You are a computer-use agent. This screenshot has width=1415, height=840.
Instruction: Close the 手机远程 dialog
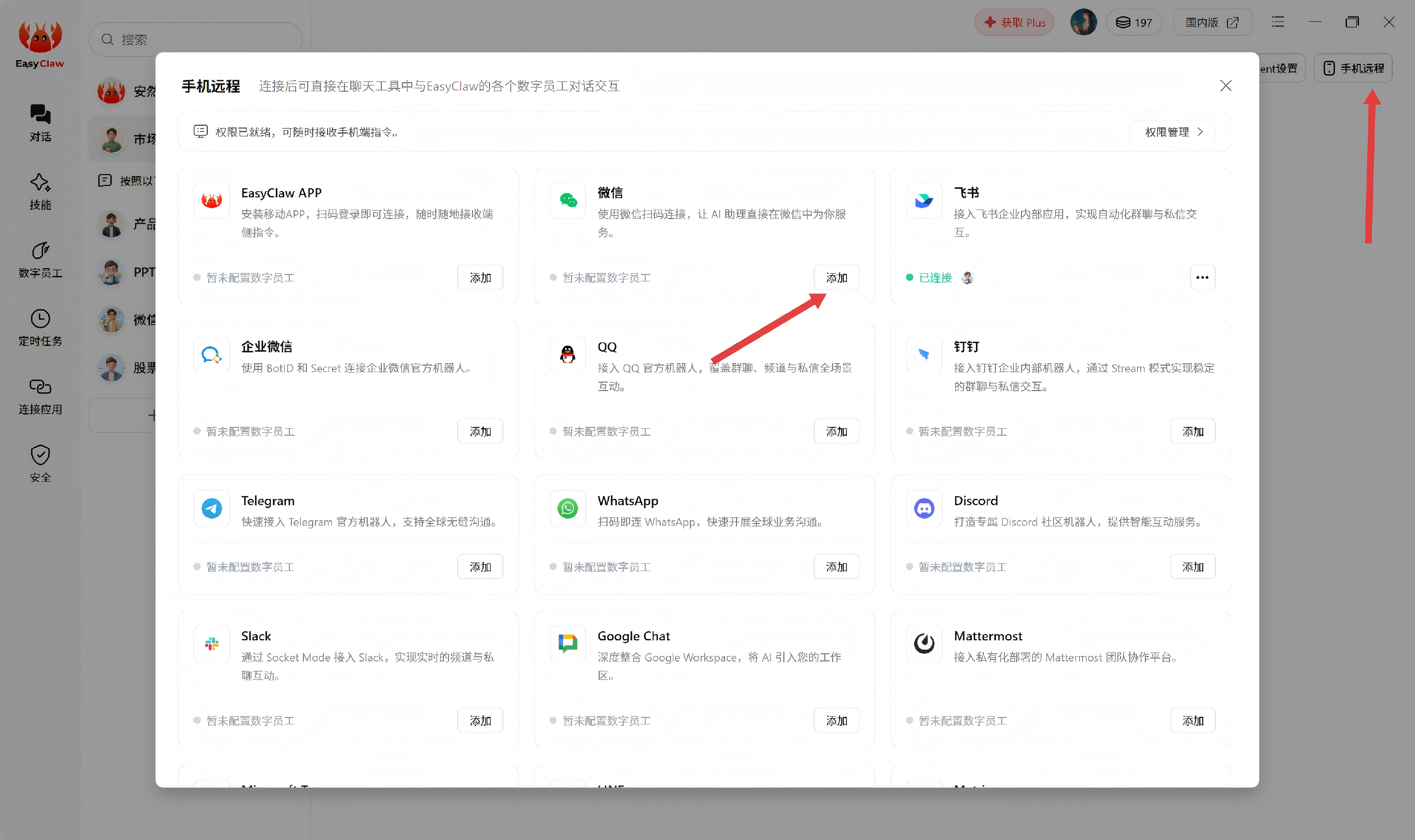(x=1225, y=86)
